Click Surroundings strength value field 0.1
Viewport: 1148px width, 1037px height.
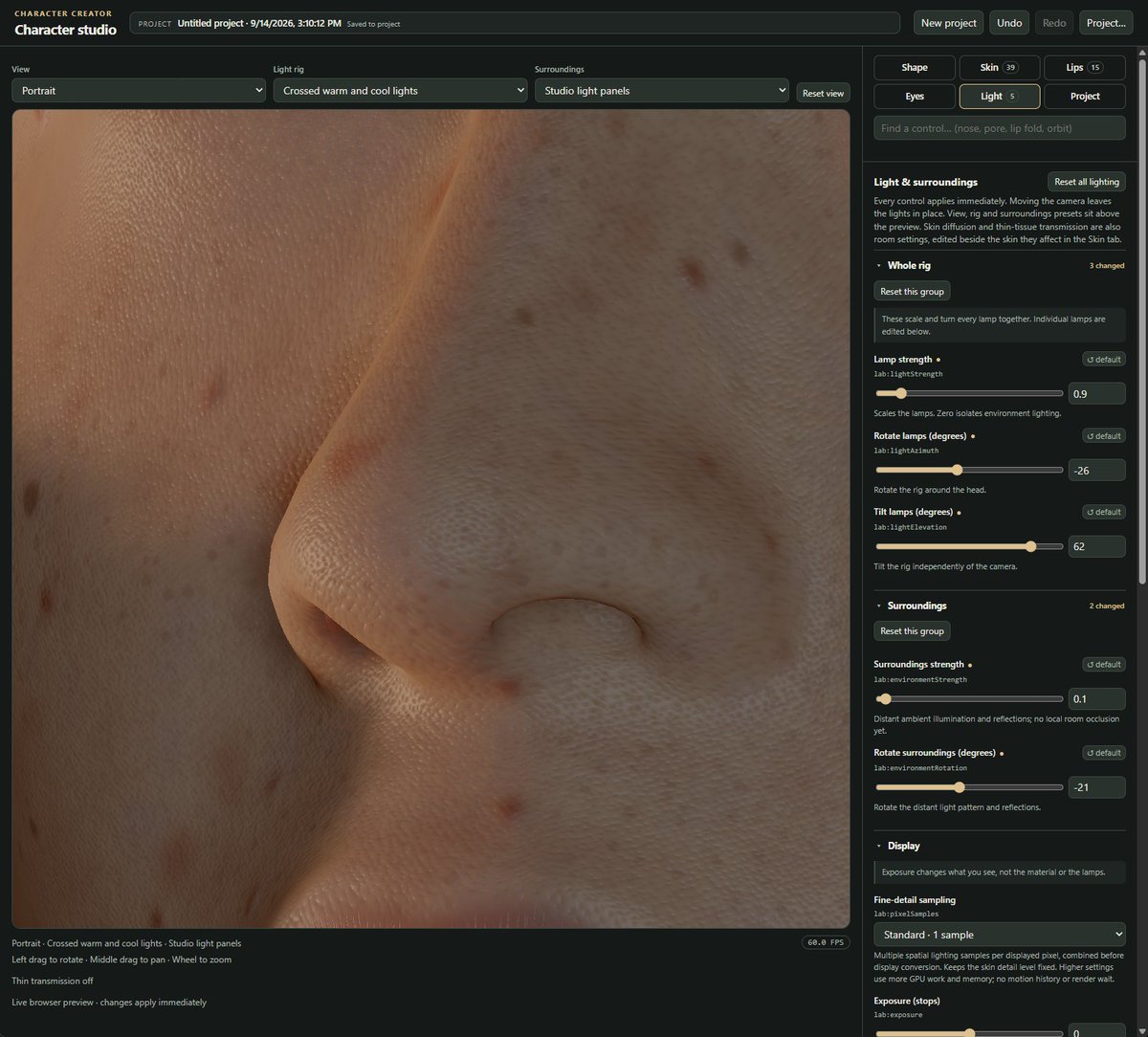click(1096, 698)
